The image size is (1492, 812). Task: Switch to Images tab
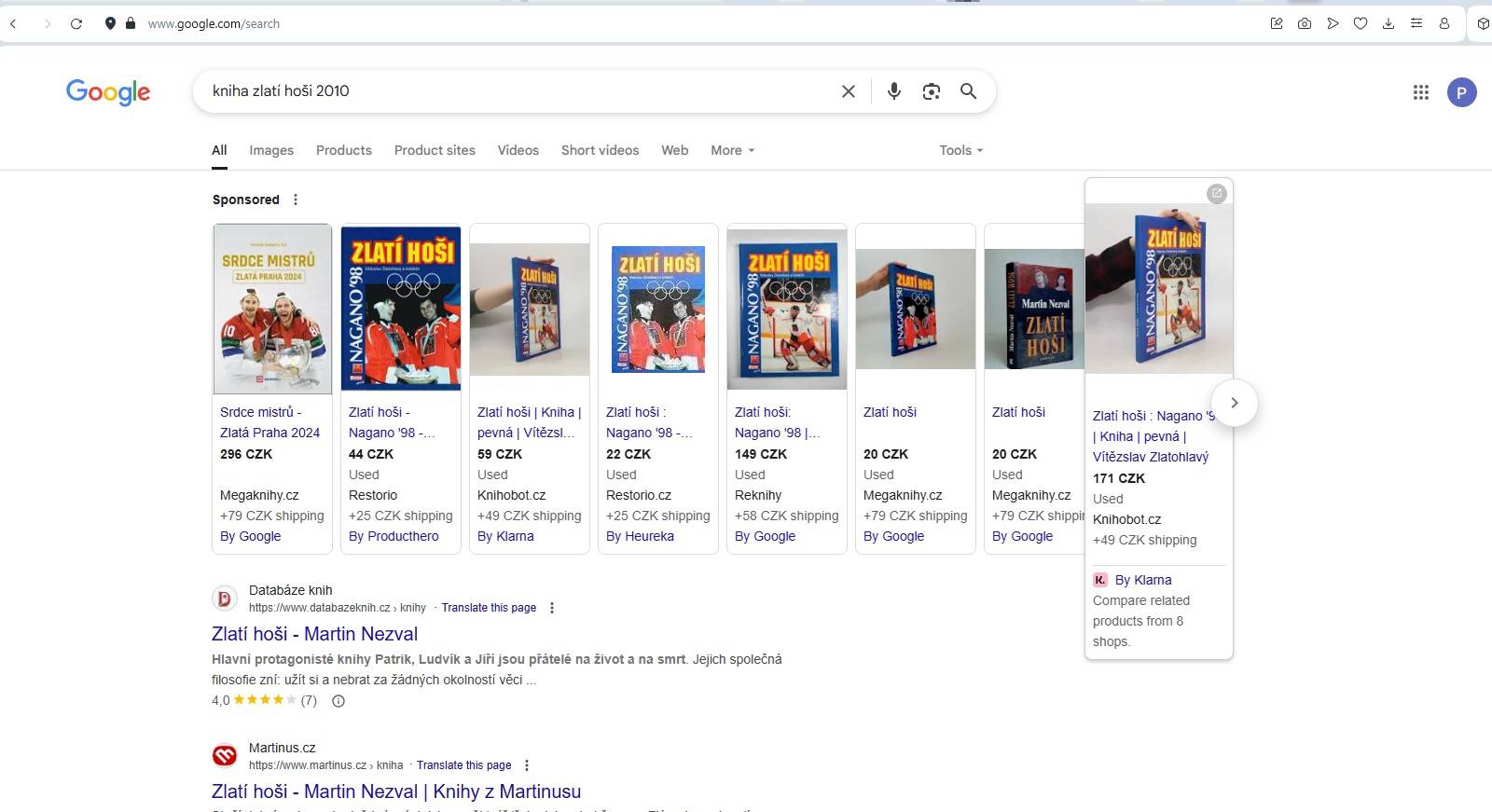(271, 150)
